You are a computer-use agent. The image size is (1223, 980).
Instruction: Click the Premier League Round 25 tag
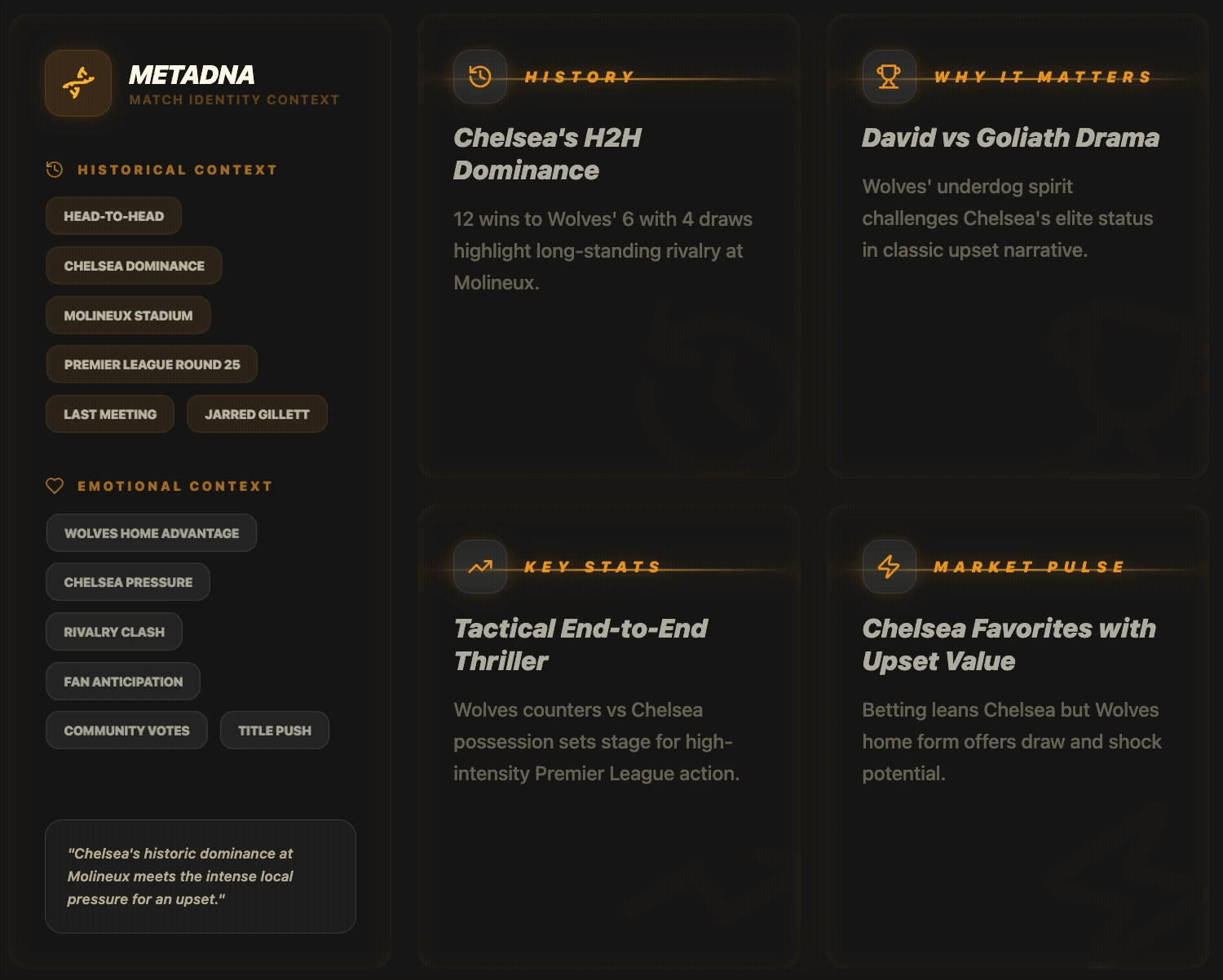[152, 364]
